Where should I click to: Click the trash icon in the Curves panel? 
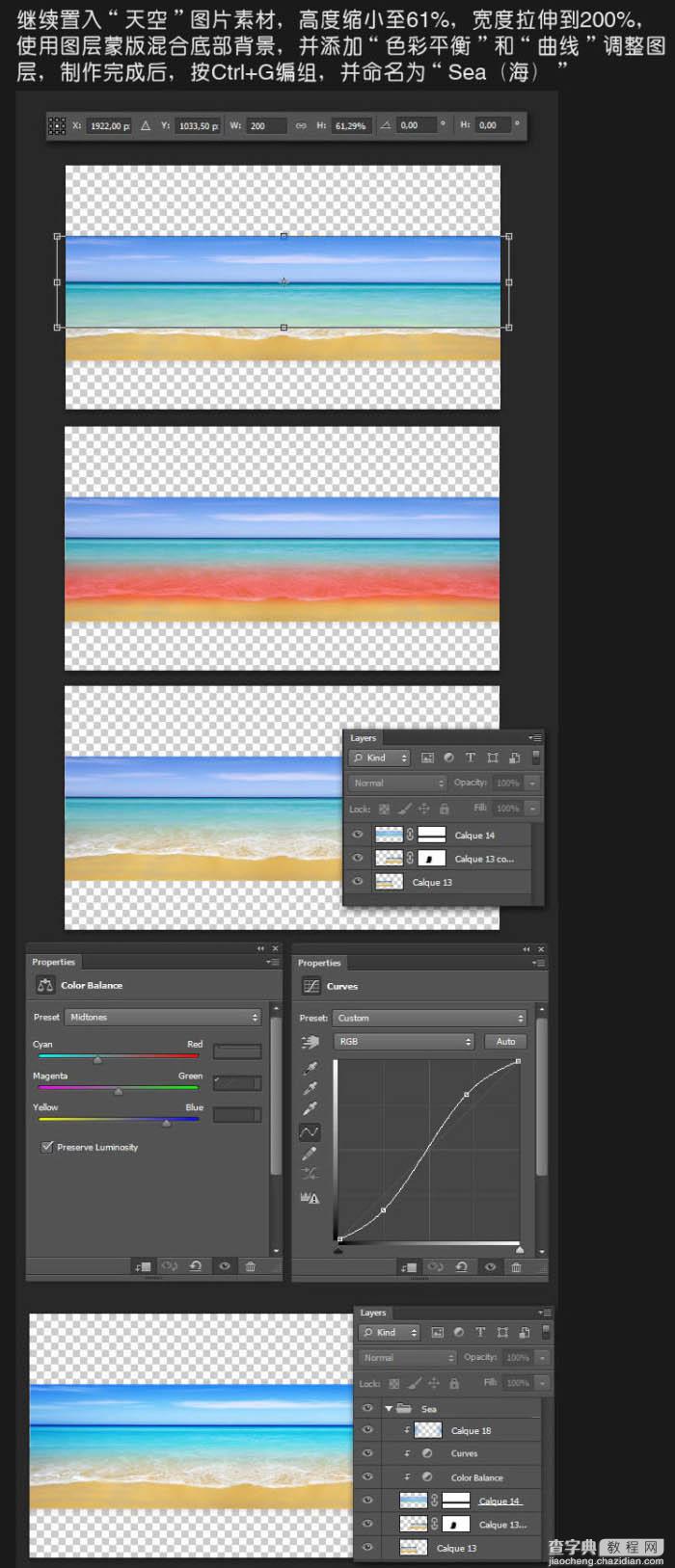(516, 1267)
